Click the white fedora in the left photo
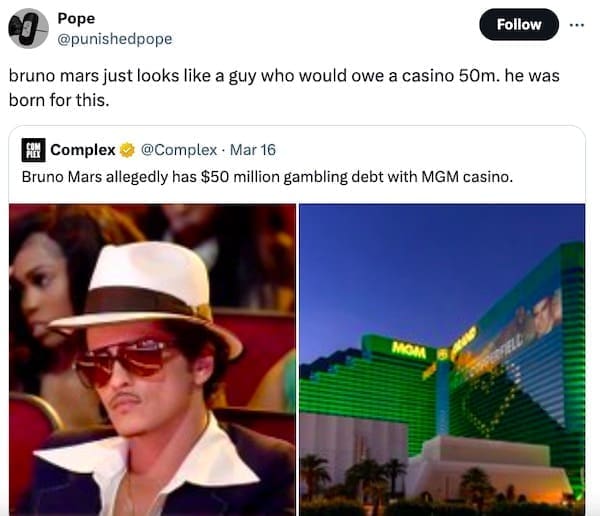 click(x=147, y=294)
